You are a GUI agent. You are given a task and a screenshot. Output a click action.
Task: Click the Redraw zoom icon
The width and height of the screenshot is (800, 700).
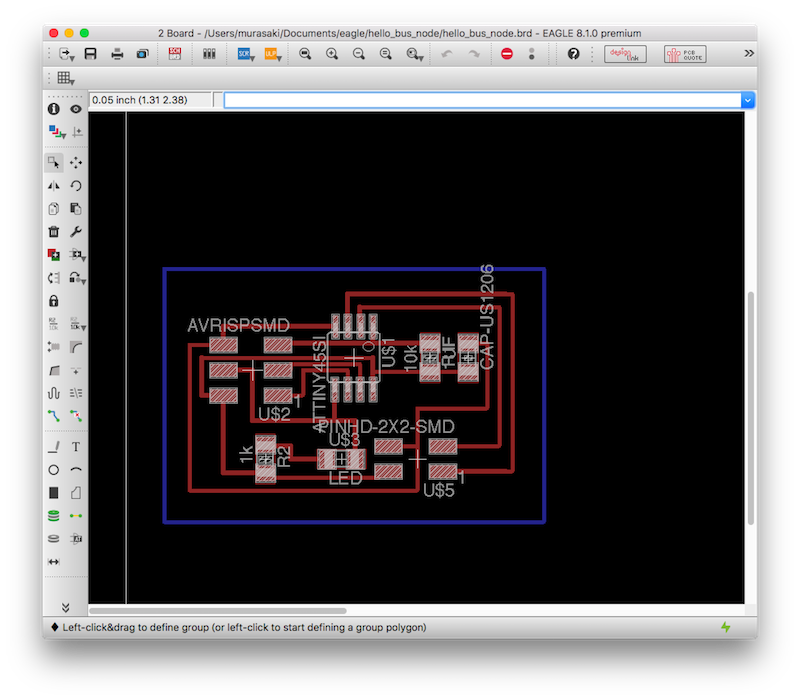(x=386, y=54)
